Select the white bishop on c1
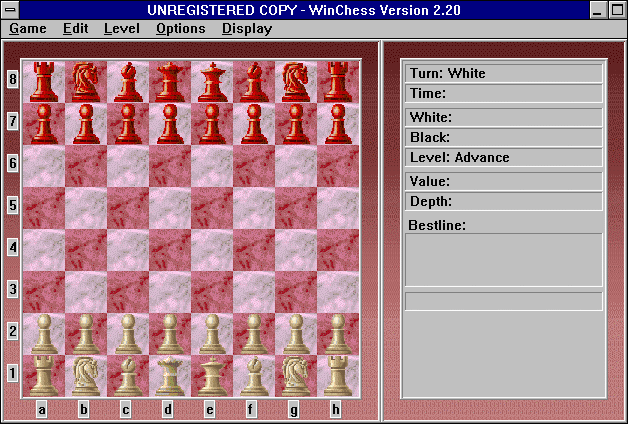 click(x=128, y=376)
